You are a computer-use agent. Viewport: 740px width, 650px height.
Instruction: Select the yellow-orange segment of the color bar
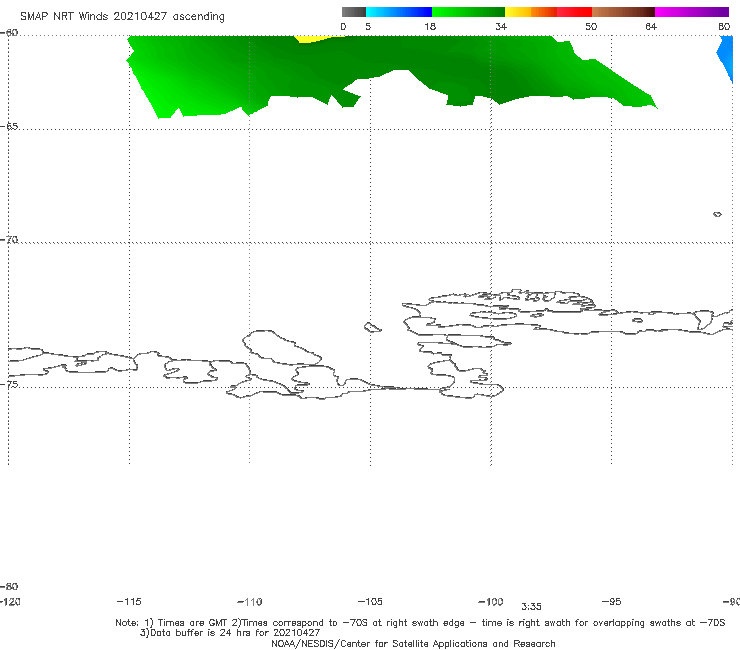(x=531, y=12)
